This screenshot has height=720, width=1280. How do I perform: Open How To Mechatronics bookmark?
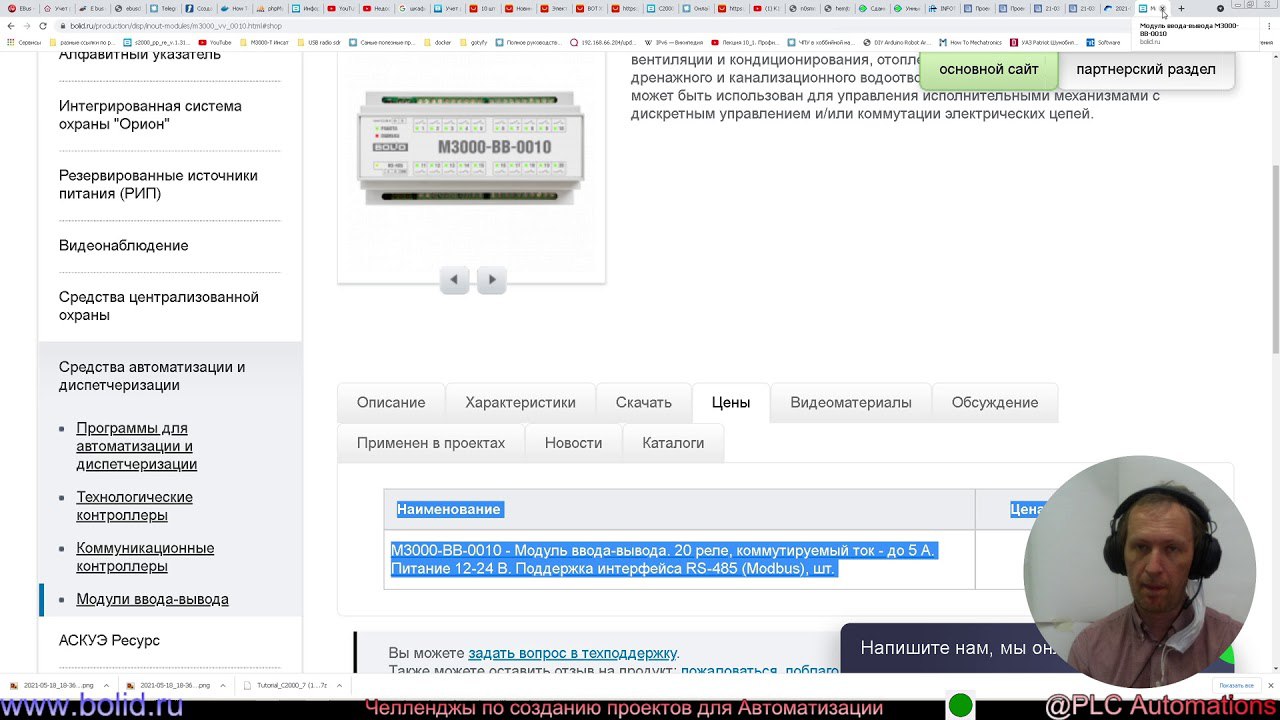point(970,43)
